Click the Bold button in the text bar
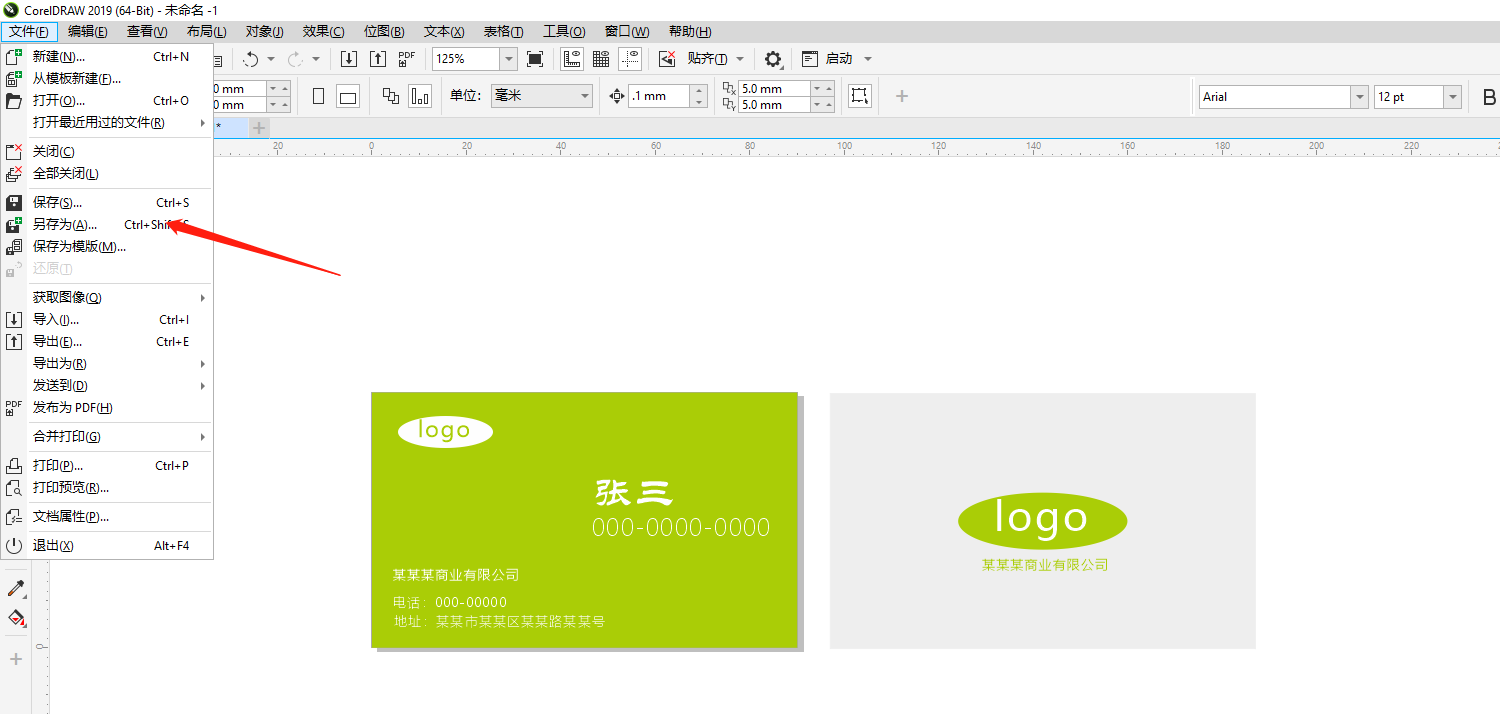 (1490, 96)
